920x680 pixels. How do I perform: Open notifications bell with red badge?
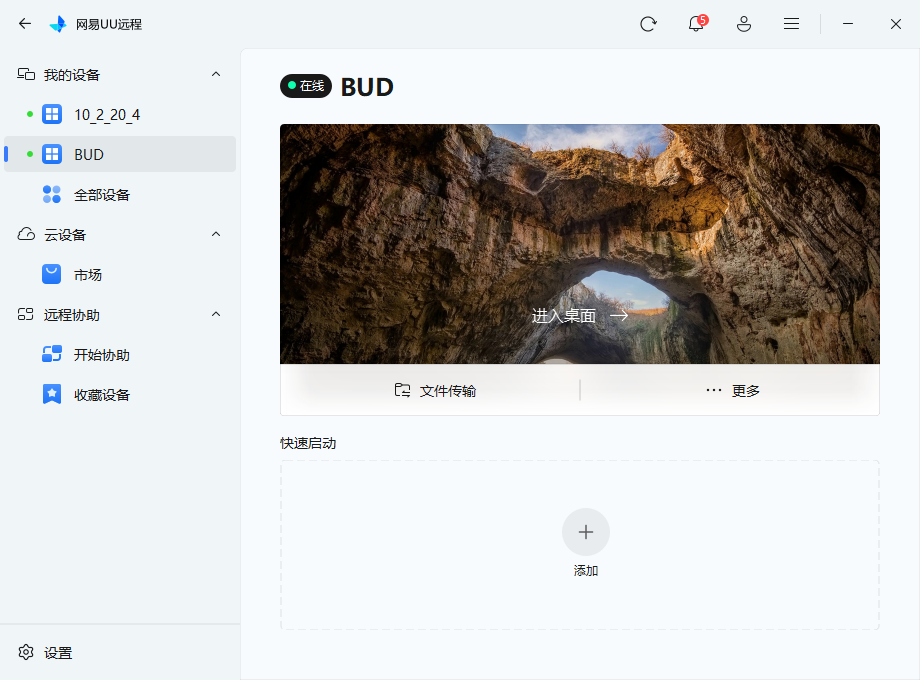[x=696, y=24]
